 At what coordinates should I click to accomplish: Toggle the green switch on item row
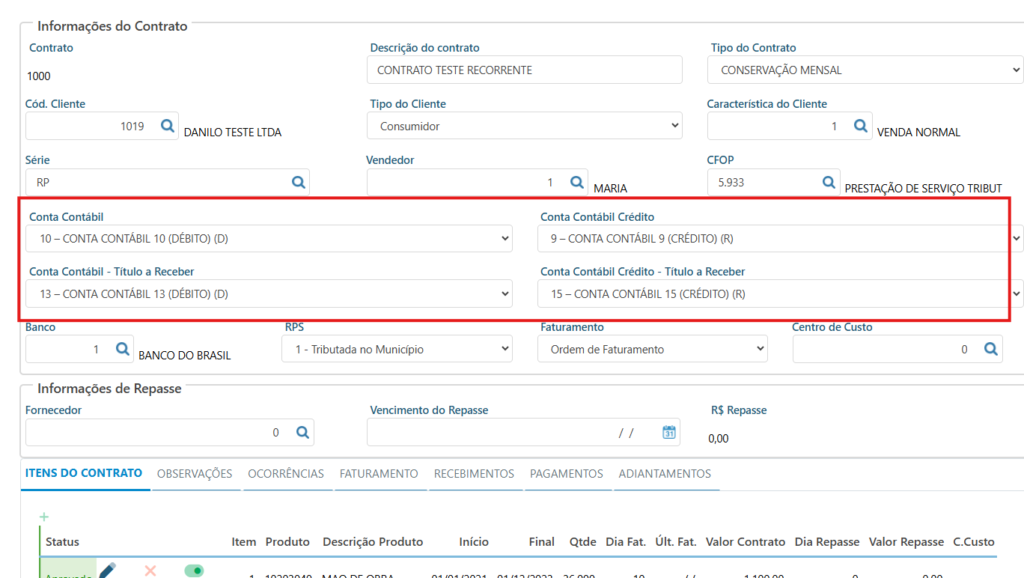pos(194,570)
